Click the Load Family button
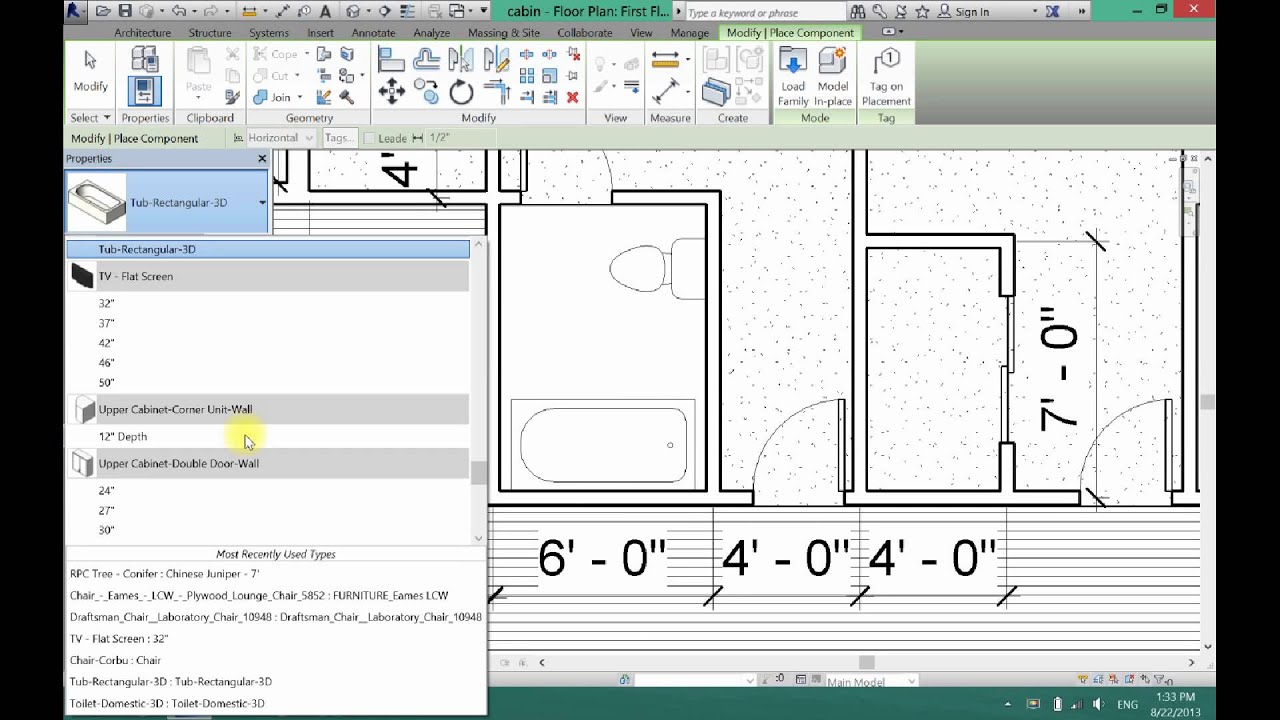1280x720 pixels. [793, 77]
